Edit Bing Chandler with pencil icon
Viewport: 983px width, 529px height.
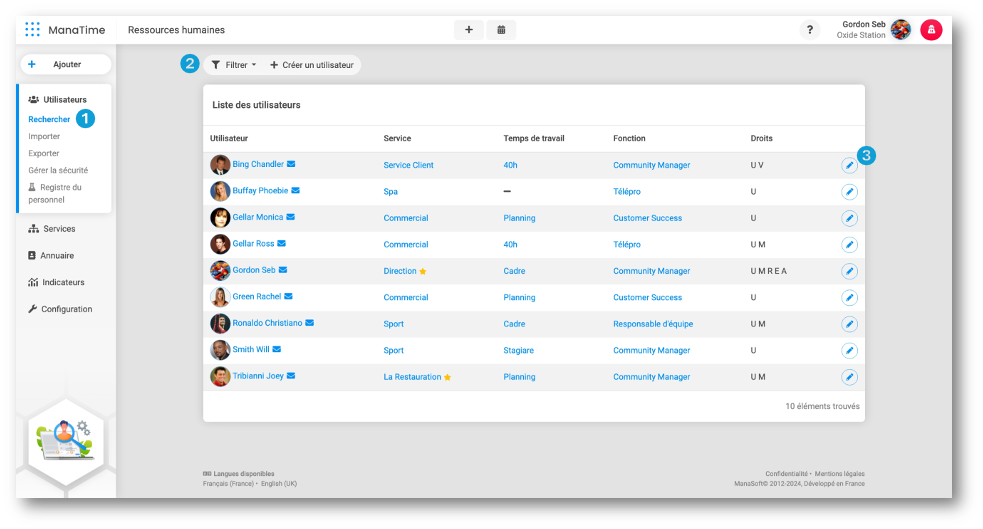tap(849, 165)
